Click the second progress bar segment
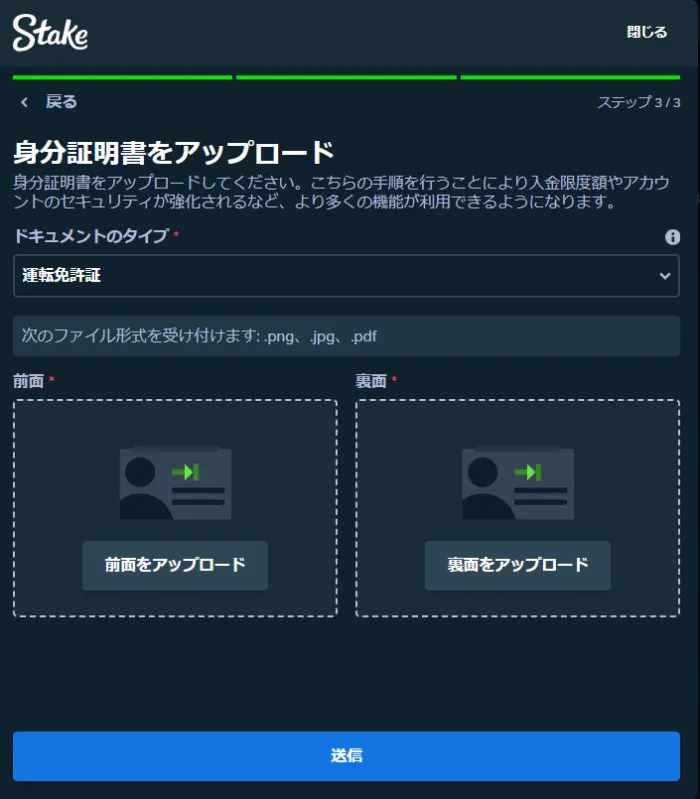This screenshot has height=799, width=700. pos(346,77)
